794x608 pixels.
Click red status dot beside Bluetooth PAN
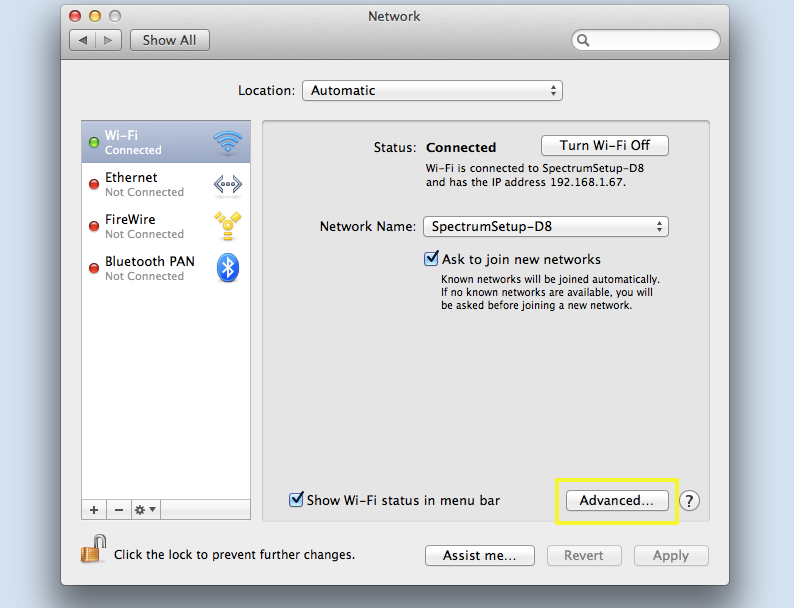coord(94,268)
